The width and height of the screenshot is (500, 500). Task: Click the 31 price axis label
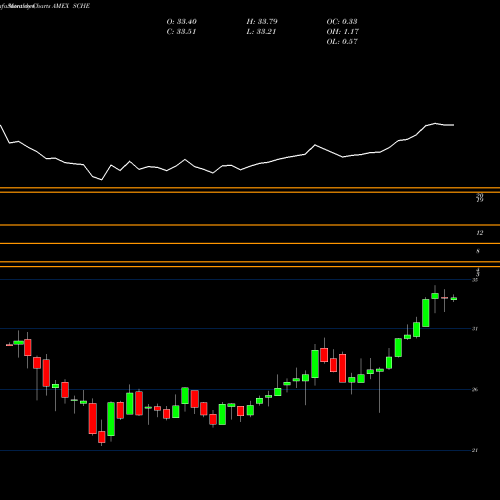pyautogui.click(x=475, y=329)
